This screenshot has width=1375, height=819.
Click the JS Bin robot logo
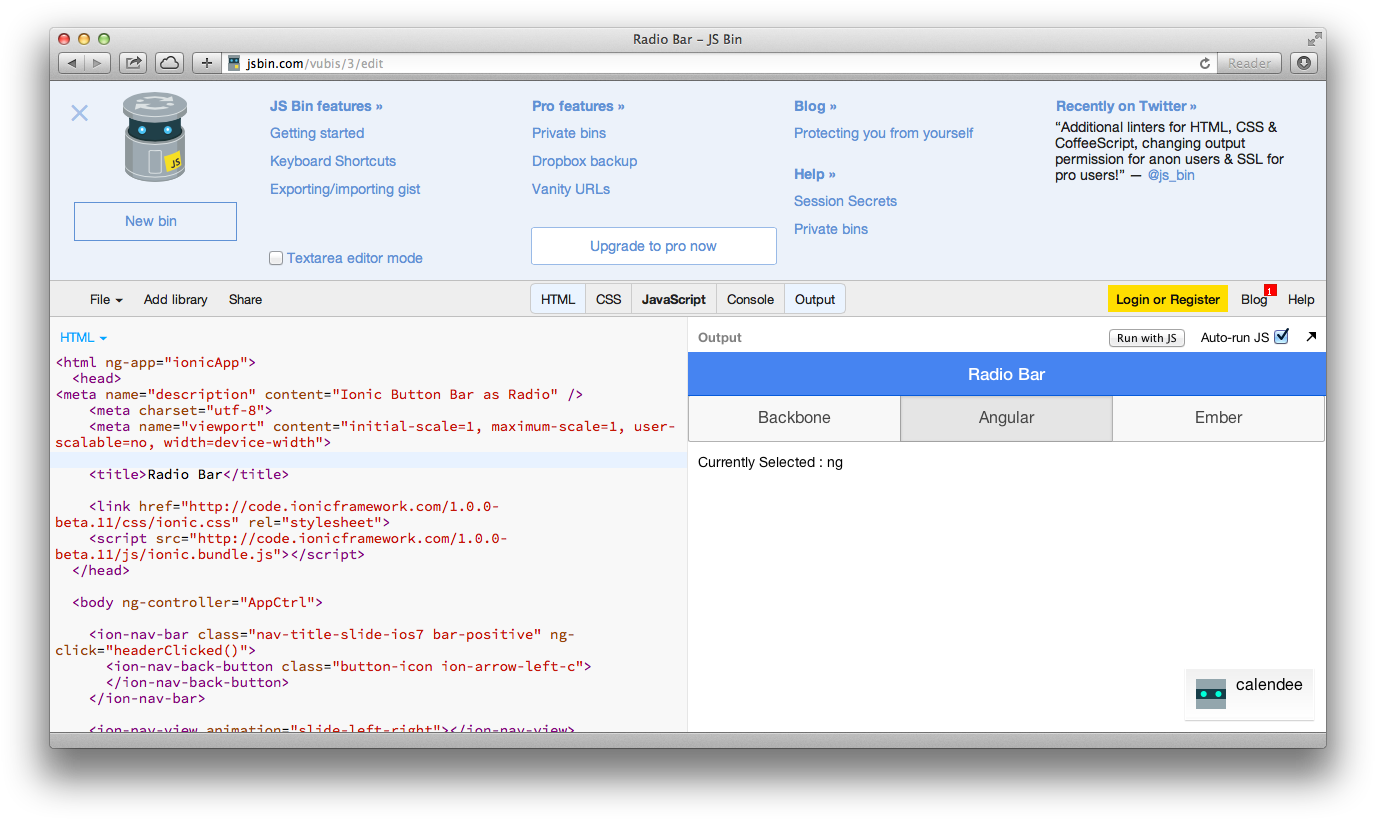(155, 138)
